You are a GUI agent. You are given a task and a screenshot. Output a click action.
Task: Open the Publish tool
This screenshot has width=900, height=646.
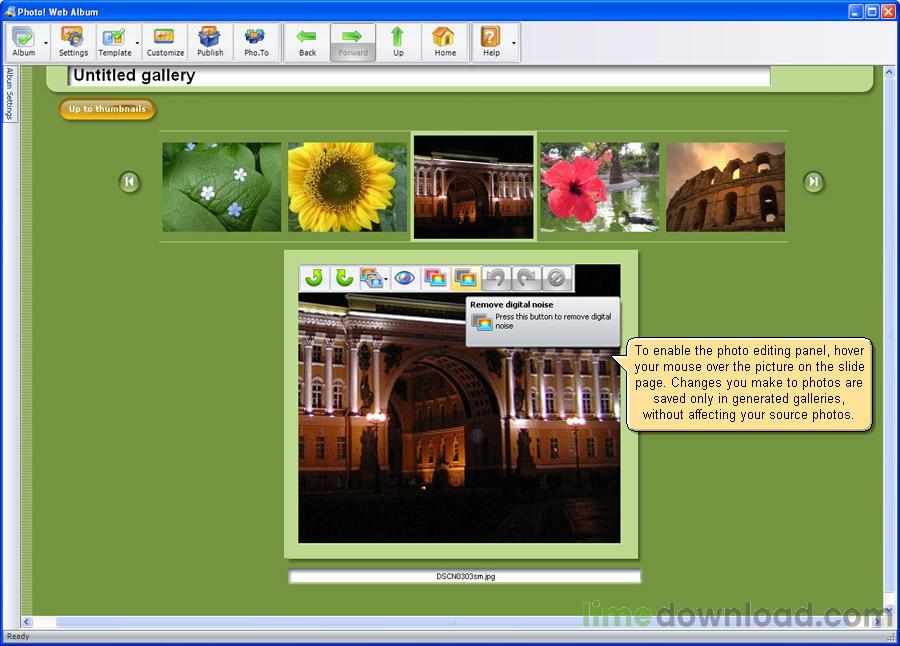pos(210,42)
